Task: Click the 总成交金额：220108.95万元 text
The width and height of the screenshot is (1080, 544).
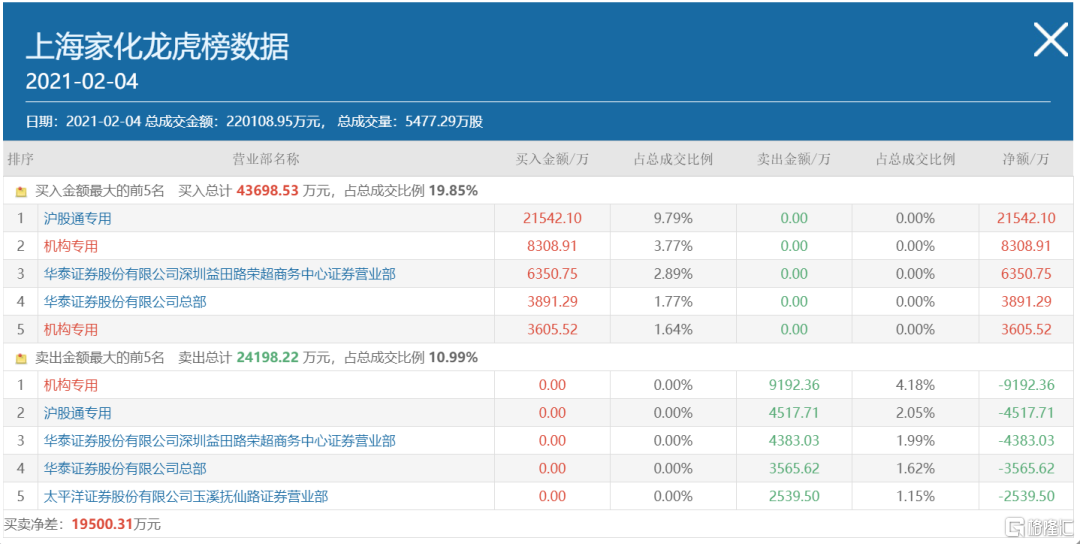Action: pos(233,122)
